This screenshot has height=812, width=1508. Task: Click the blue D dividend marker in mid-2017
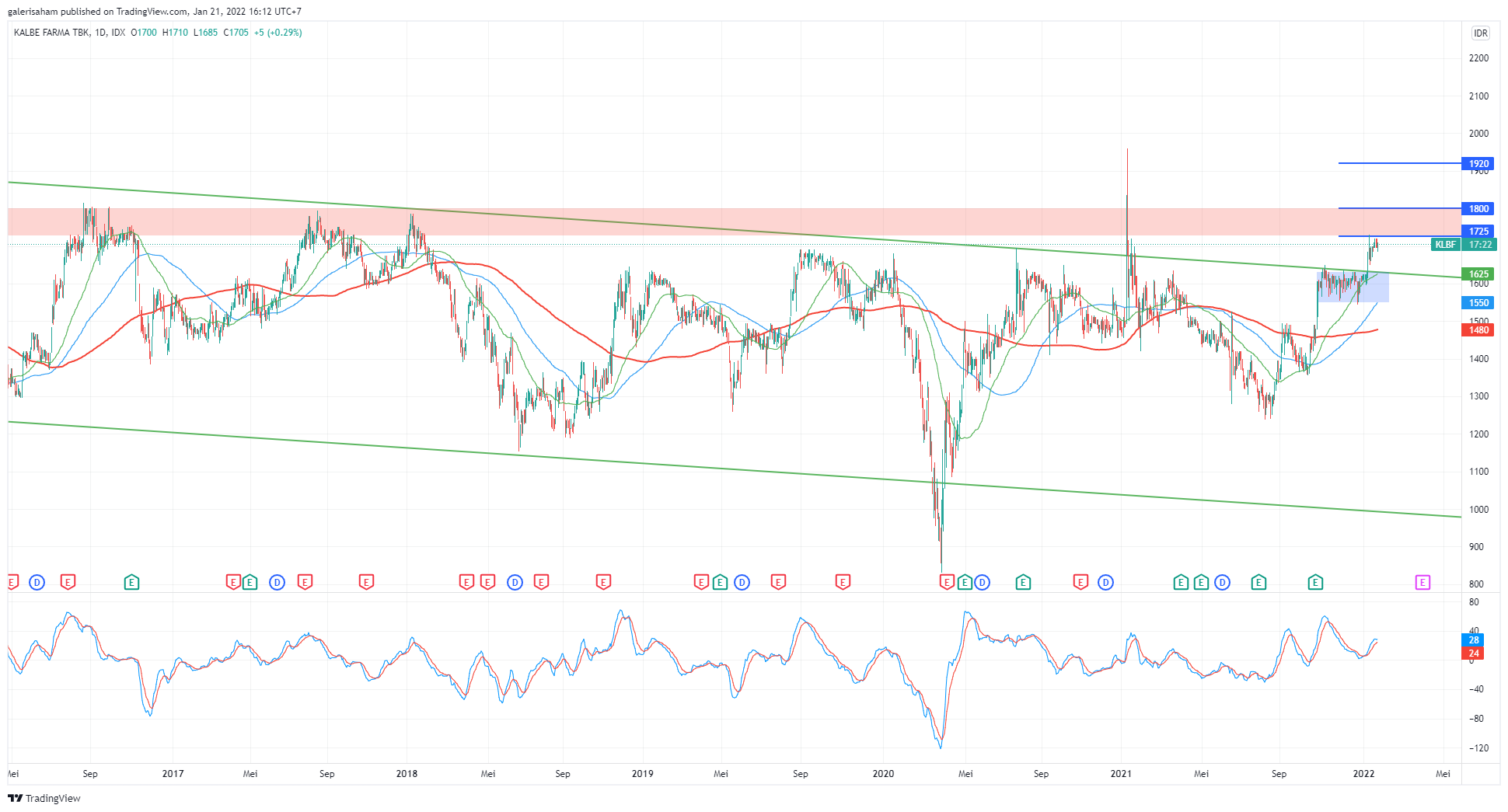[277, 582]
